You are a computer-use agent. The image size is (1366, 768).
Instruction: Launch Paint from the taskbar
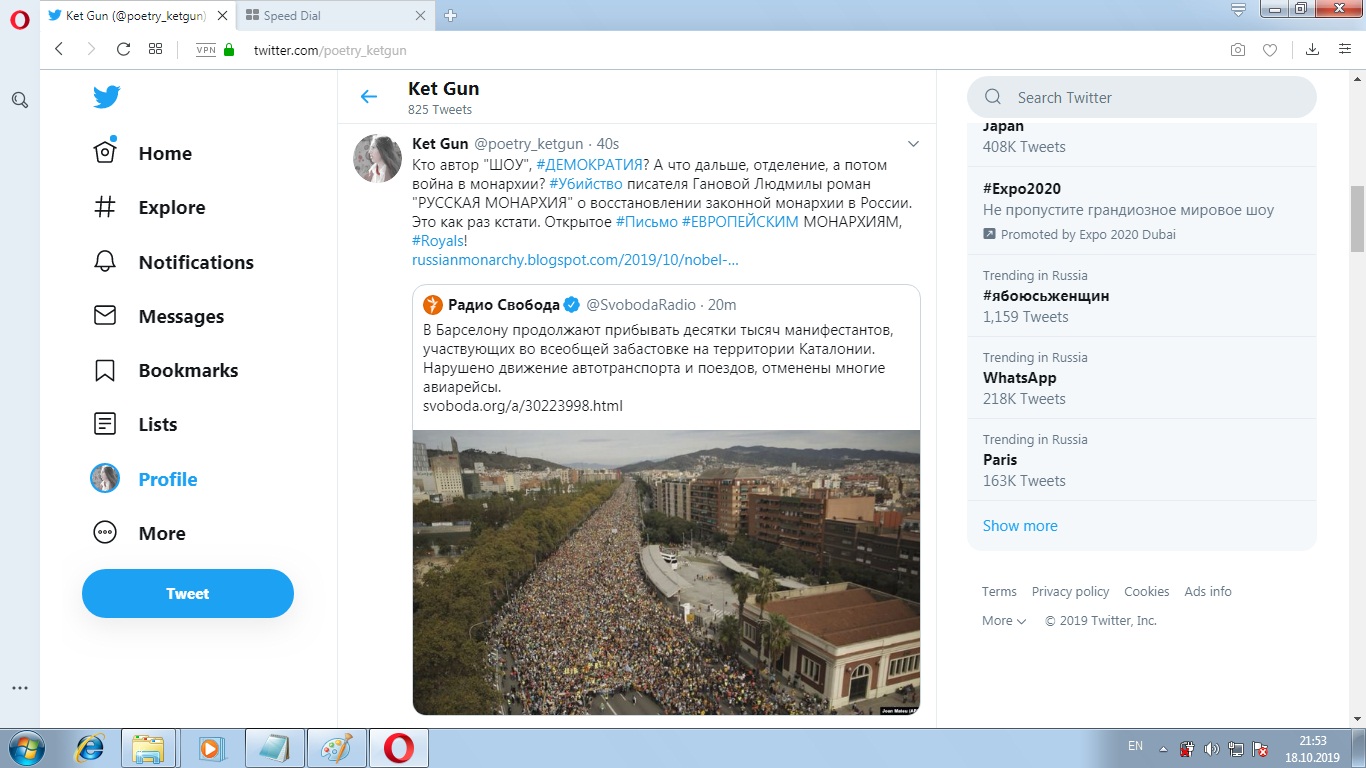click(336, 747)
